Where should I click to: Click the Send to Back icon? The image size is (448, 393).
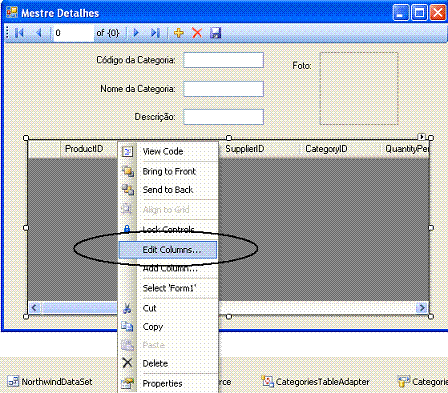127,190
